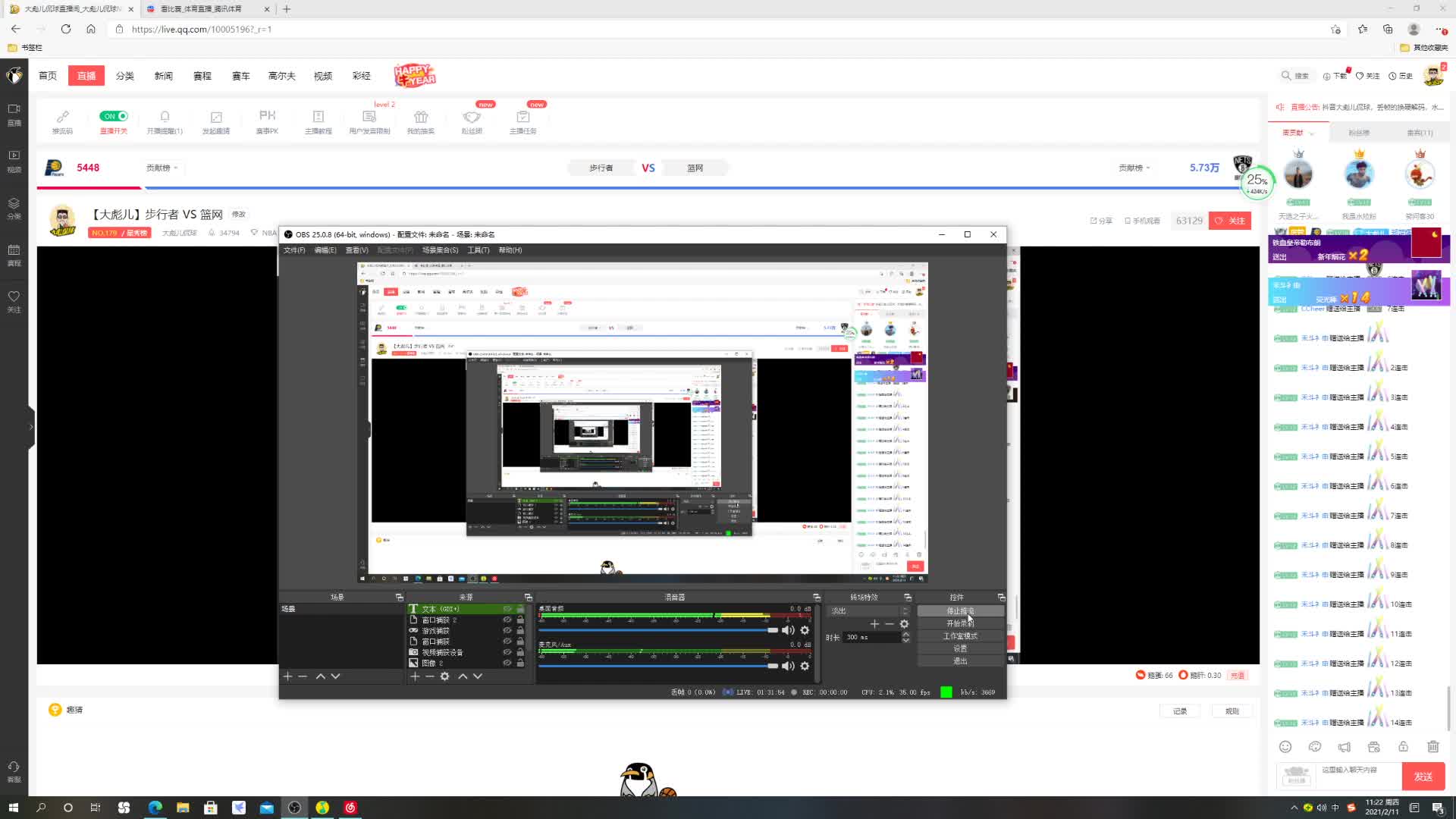This screenshot has width=1456, height=819.
Task: Toggle lock on 游戏捕获 source
Action: [x=520, y=631]
